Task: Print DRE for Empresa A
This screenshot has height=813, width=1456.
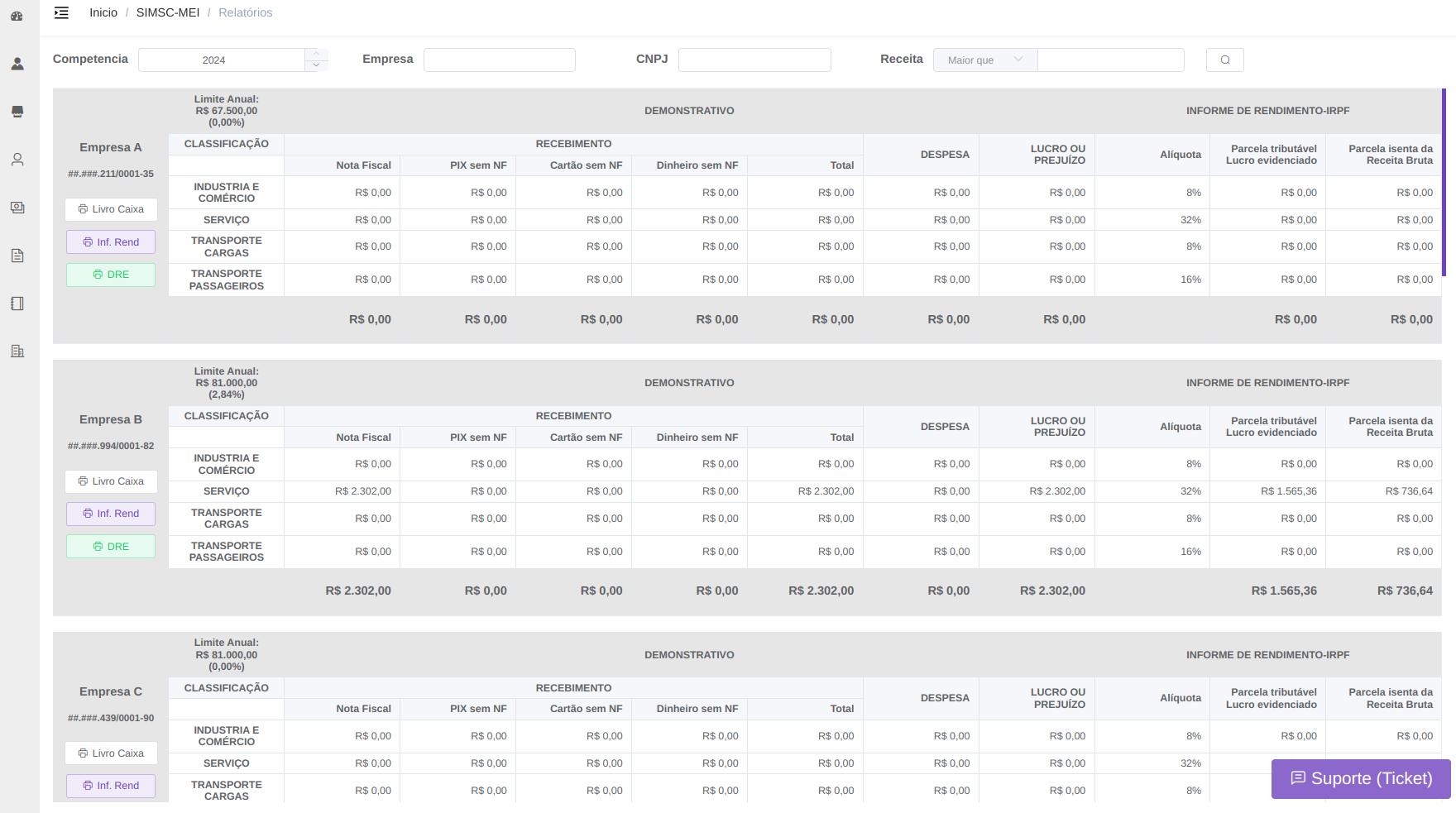Action: point(111,275)
